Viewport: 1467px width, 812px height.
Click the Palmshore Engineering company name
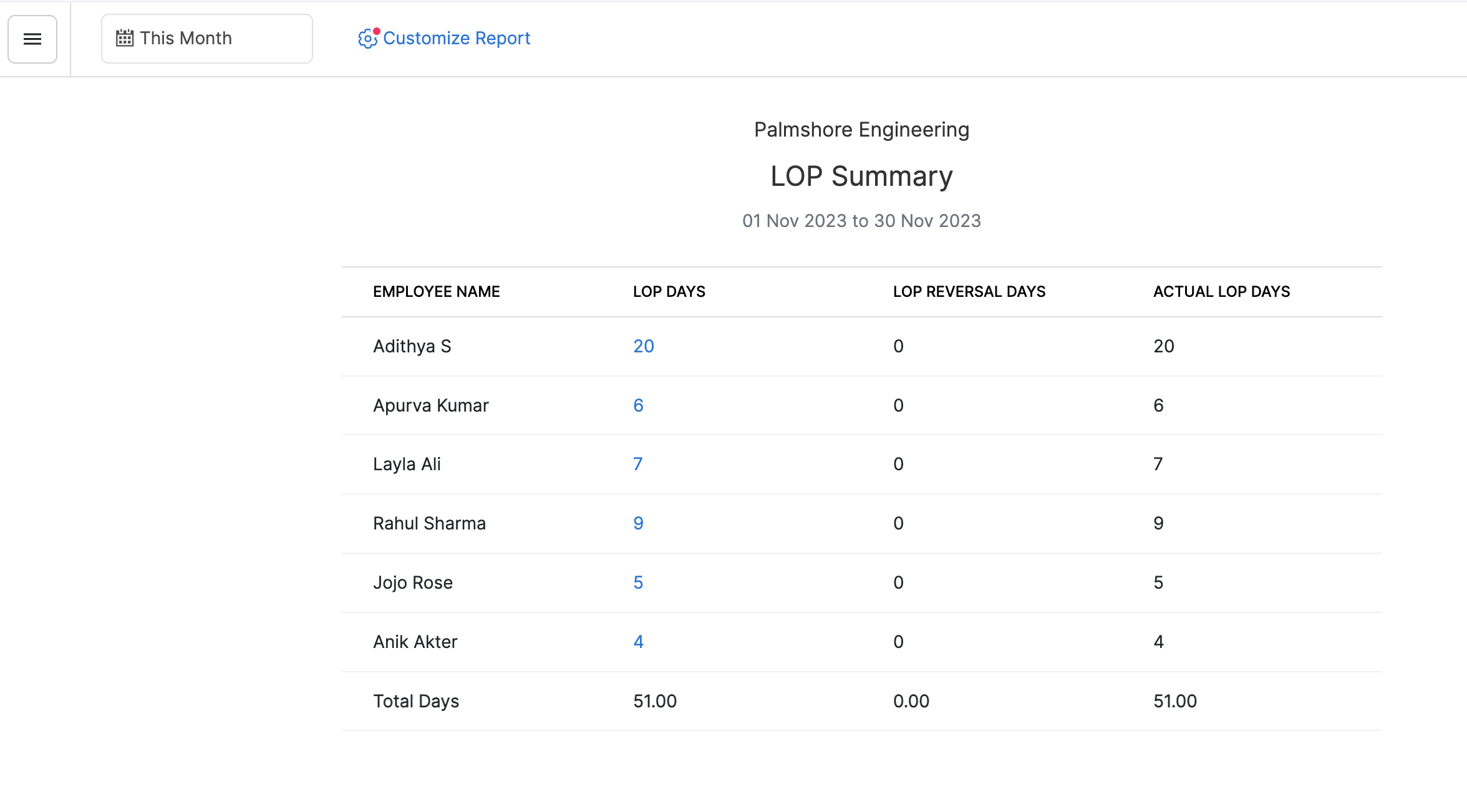[861, 129]
